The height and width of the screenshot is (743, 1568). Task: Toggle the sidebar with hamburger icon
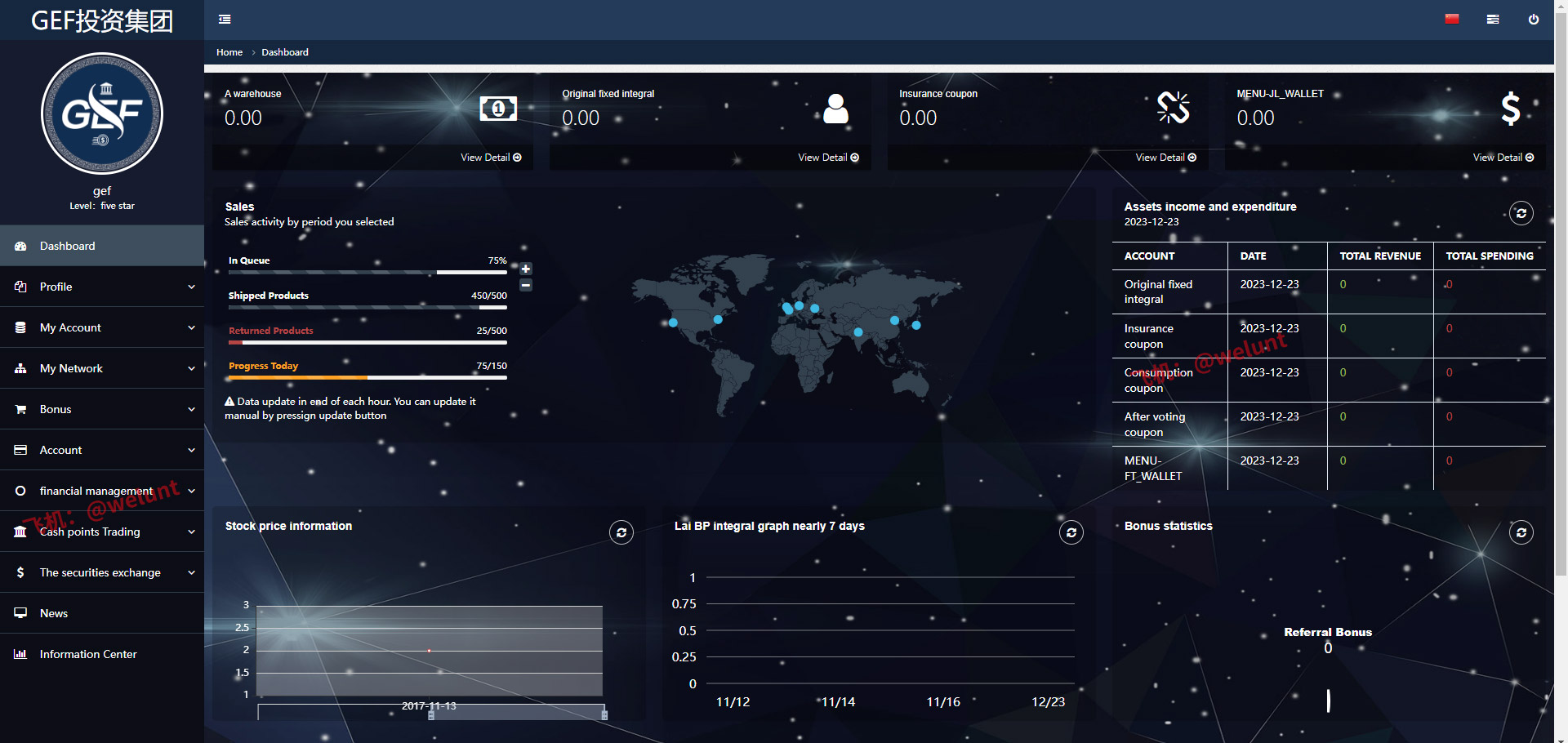pos(225,20)
